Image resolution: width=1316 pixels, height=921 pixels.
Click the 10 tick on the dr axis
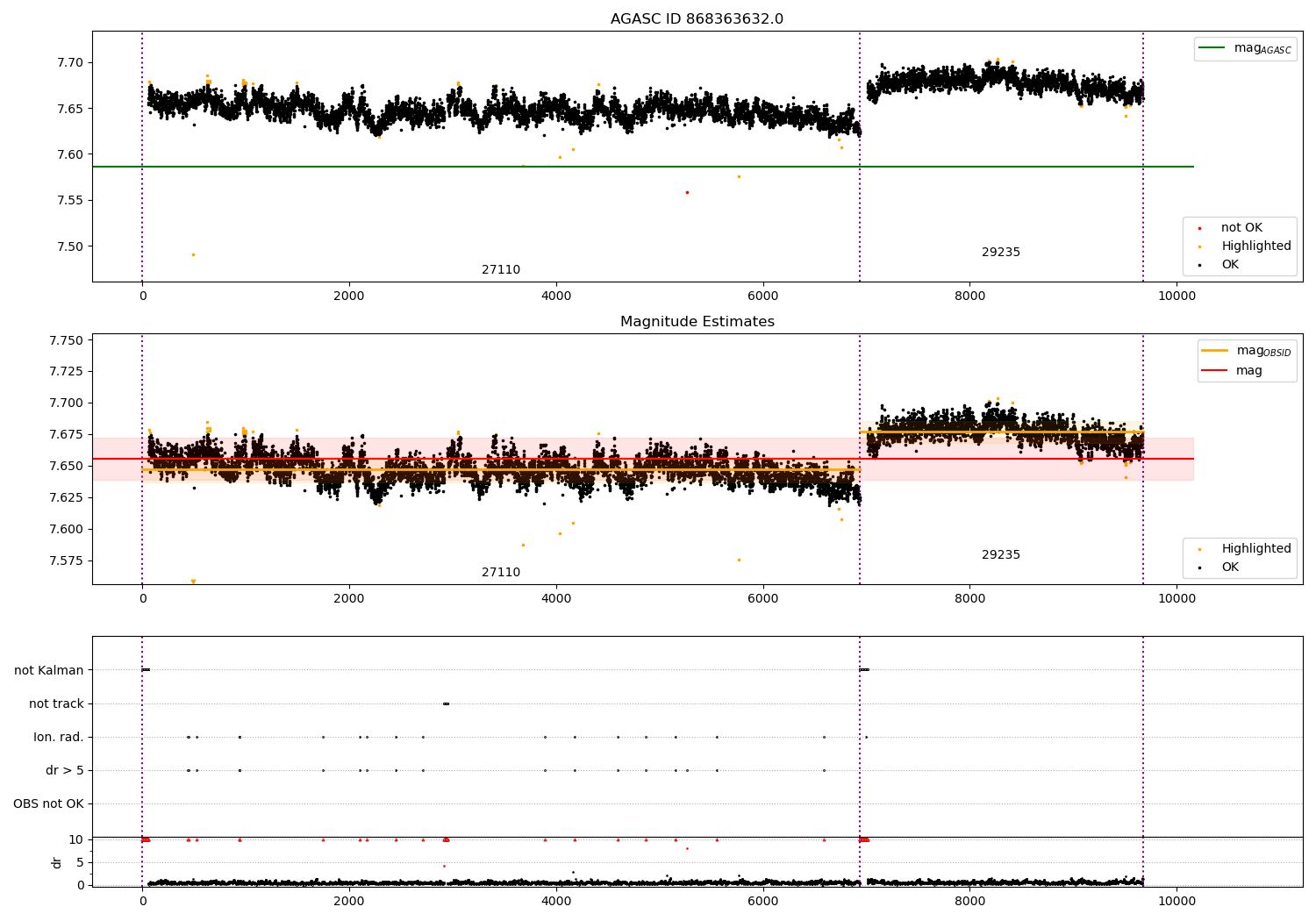(x=76, y=839)
